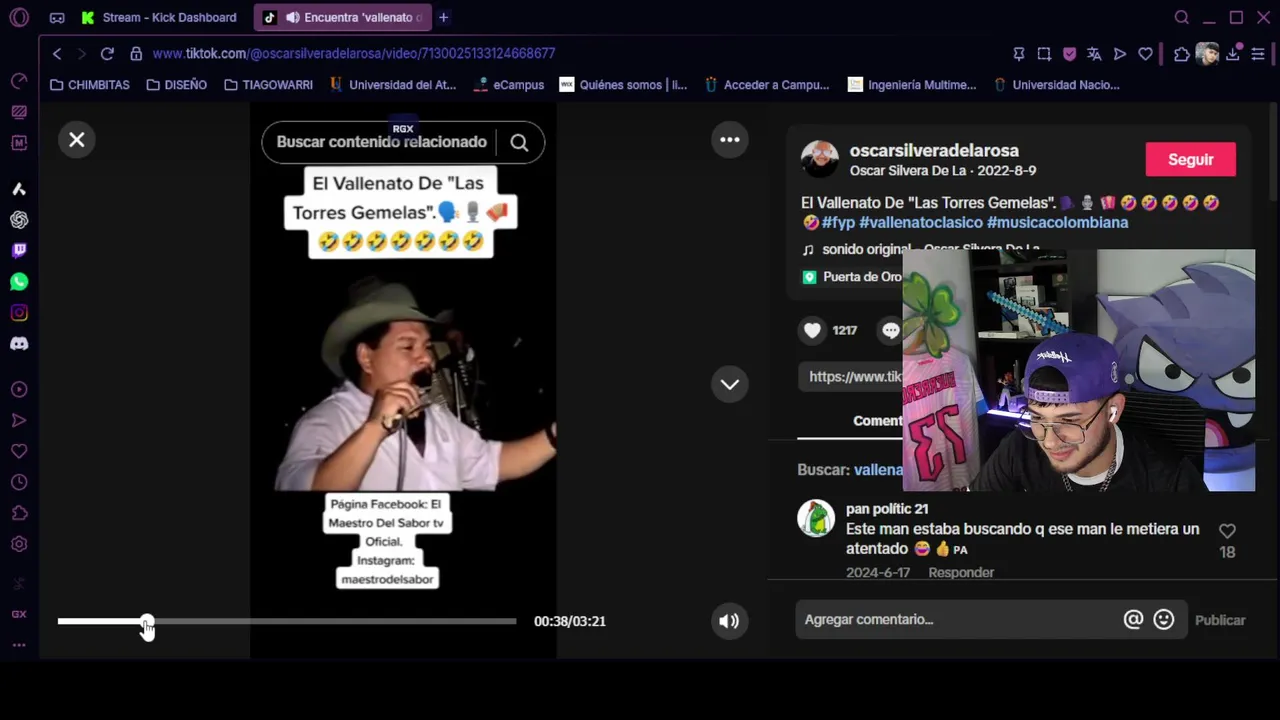
Task: Open Aria AI in the sidebar
Action: tap(19, 189)
